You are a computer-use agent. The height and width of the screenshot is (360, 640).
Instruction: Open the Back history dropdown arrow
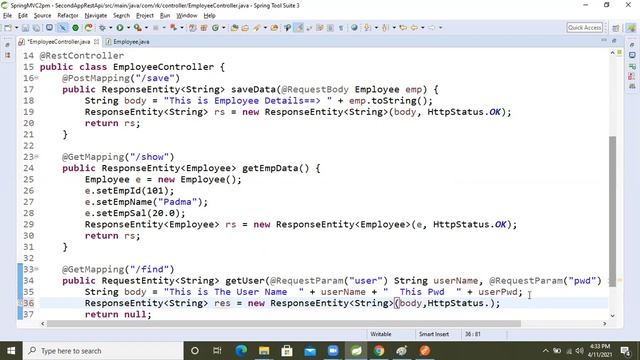point(422,28)
